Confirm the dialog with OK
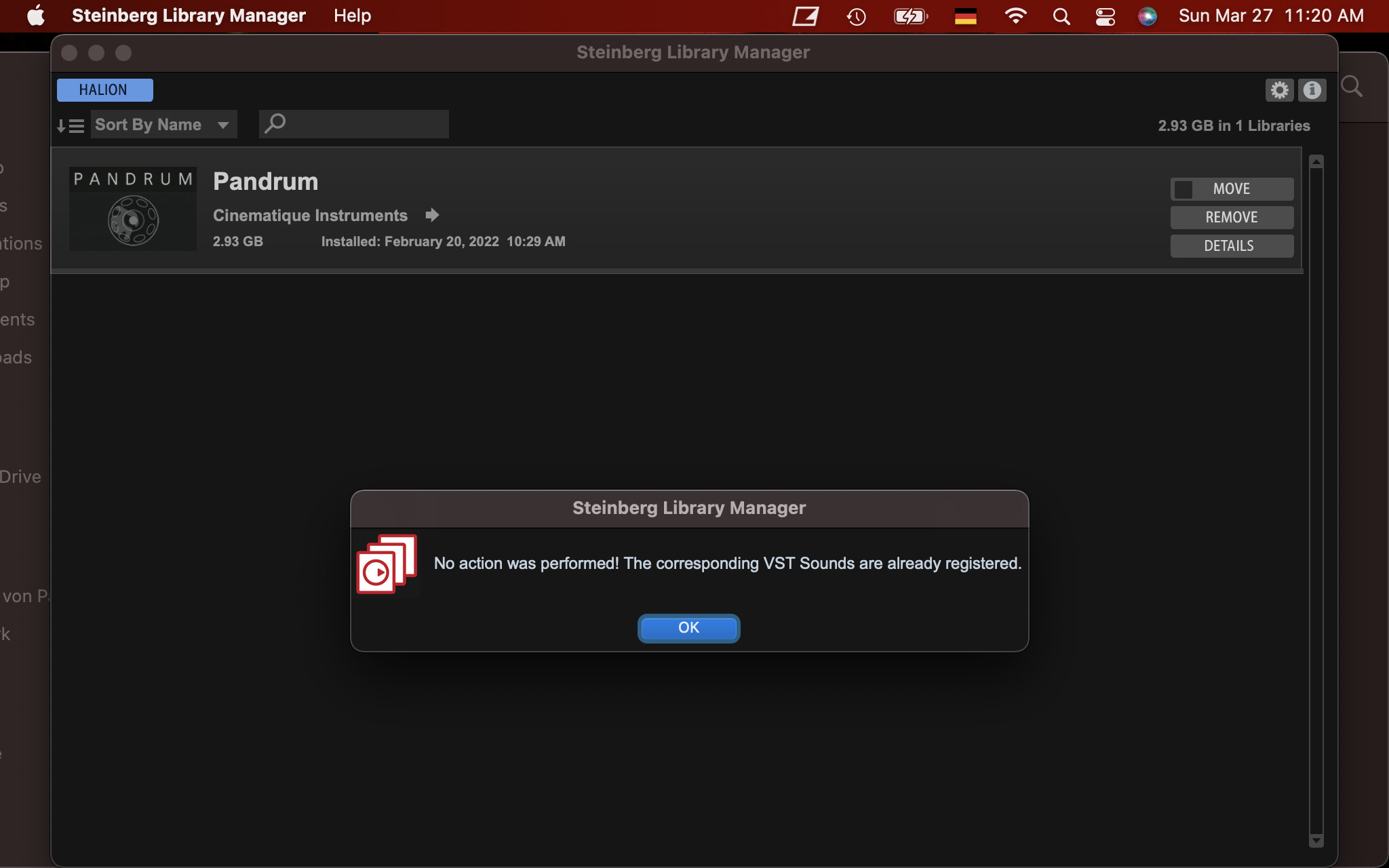Image resolution: width=1389 pixels, height=868 pixels. [x=688, y=628]
